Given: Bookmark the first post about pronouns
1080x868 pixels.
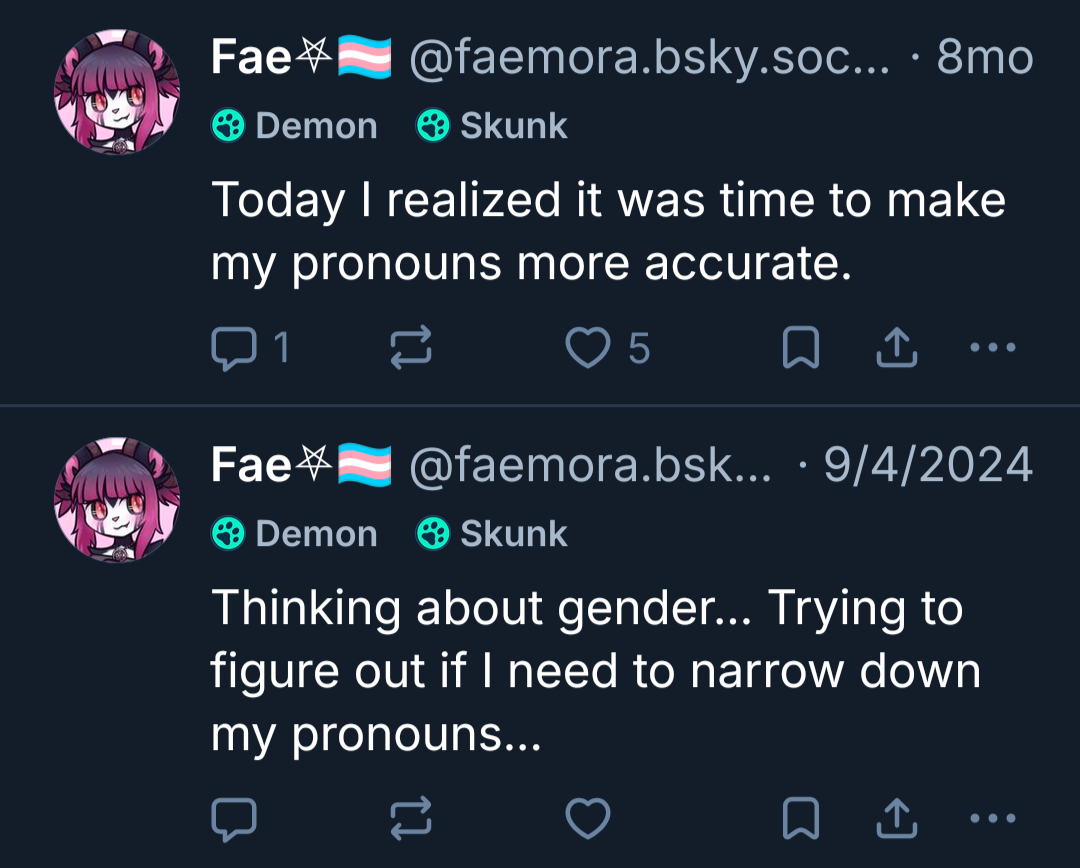Looking at the screenshot, I should tap(800, 348).
